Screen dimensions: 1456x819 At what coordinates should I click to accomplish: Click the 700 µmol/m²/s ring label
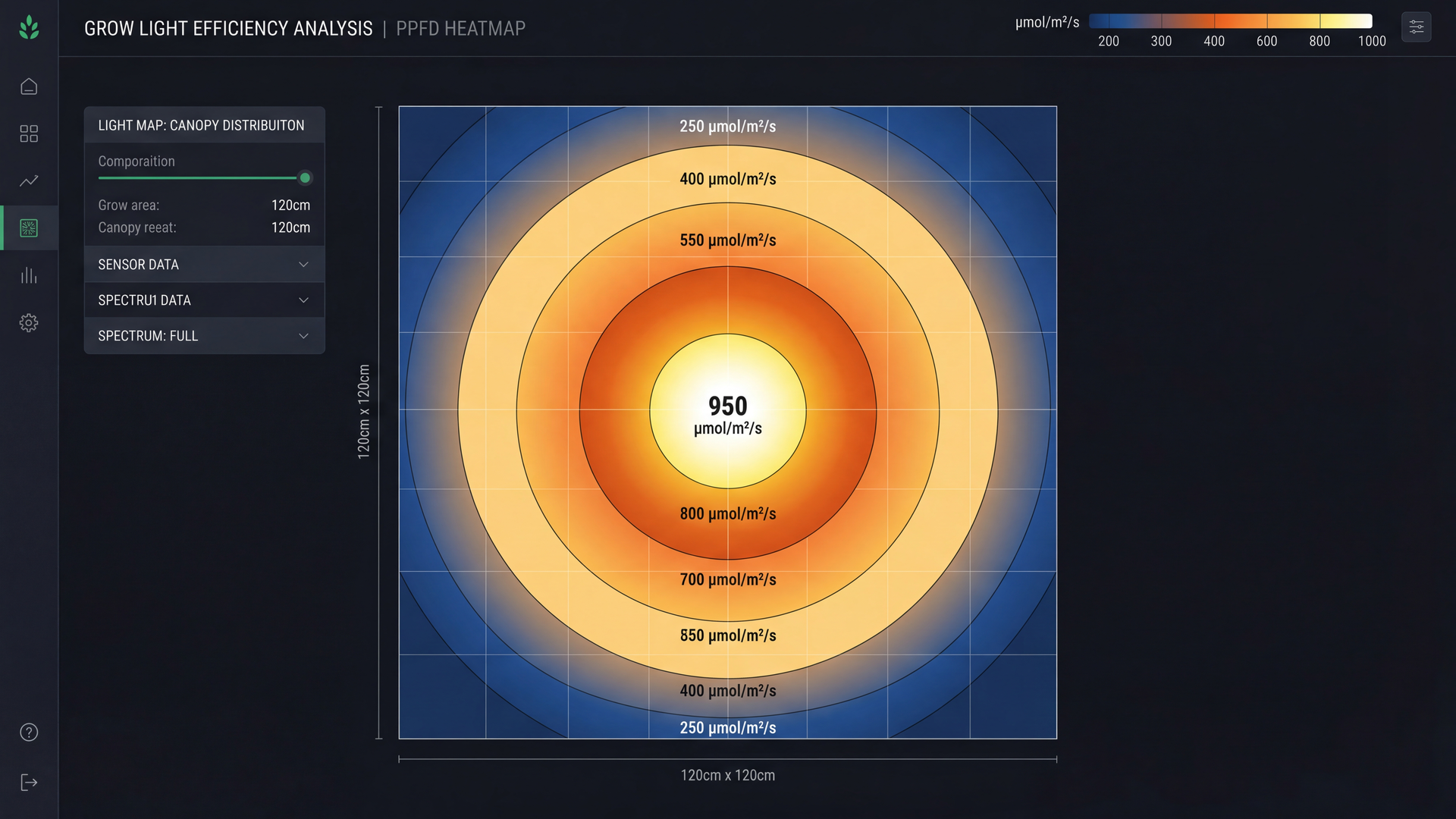[x=728, y=579]
